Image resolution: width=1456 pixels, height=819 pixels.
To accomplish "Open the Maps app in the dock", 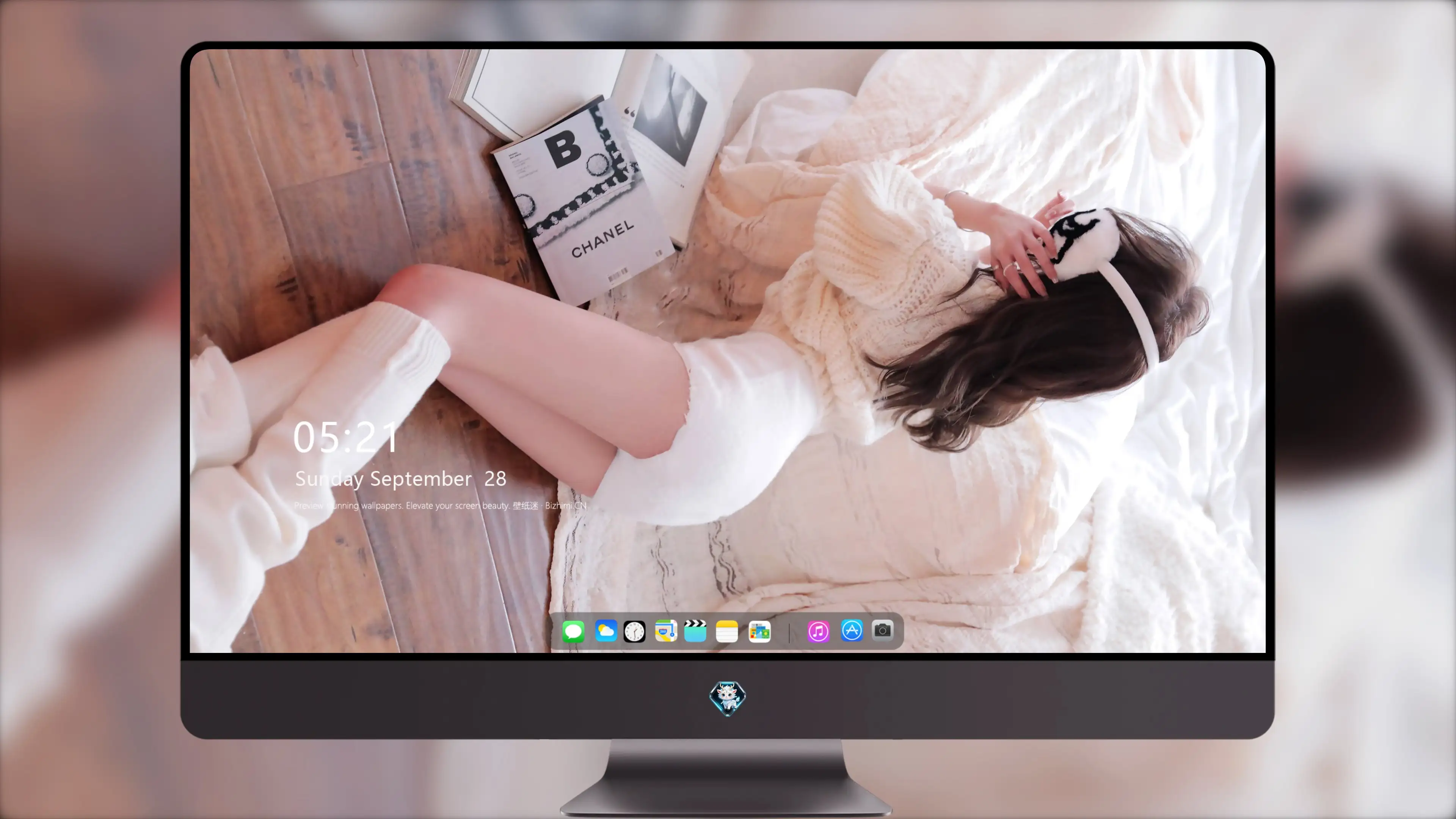I will [x=666, y=631].
